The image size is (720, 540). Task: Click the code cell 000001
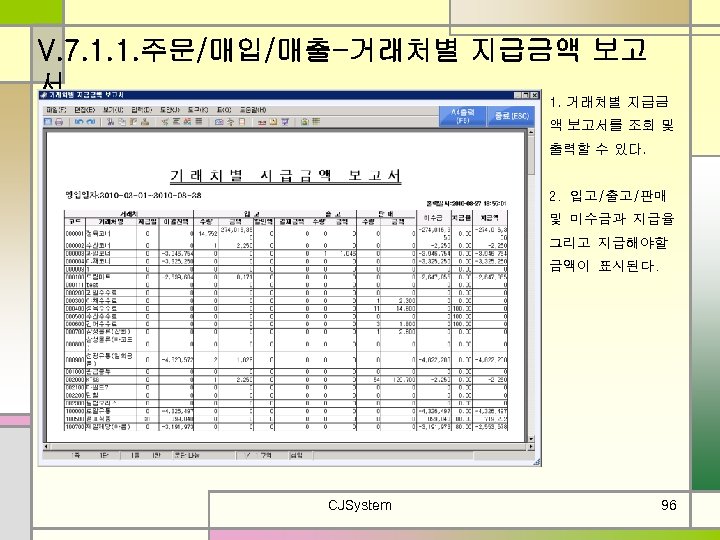[x=74, y=234]
